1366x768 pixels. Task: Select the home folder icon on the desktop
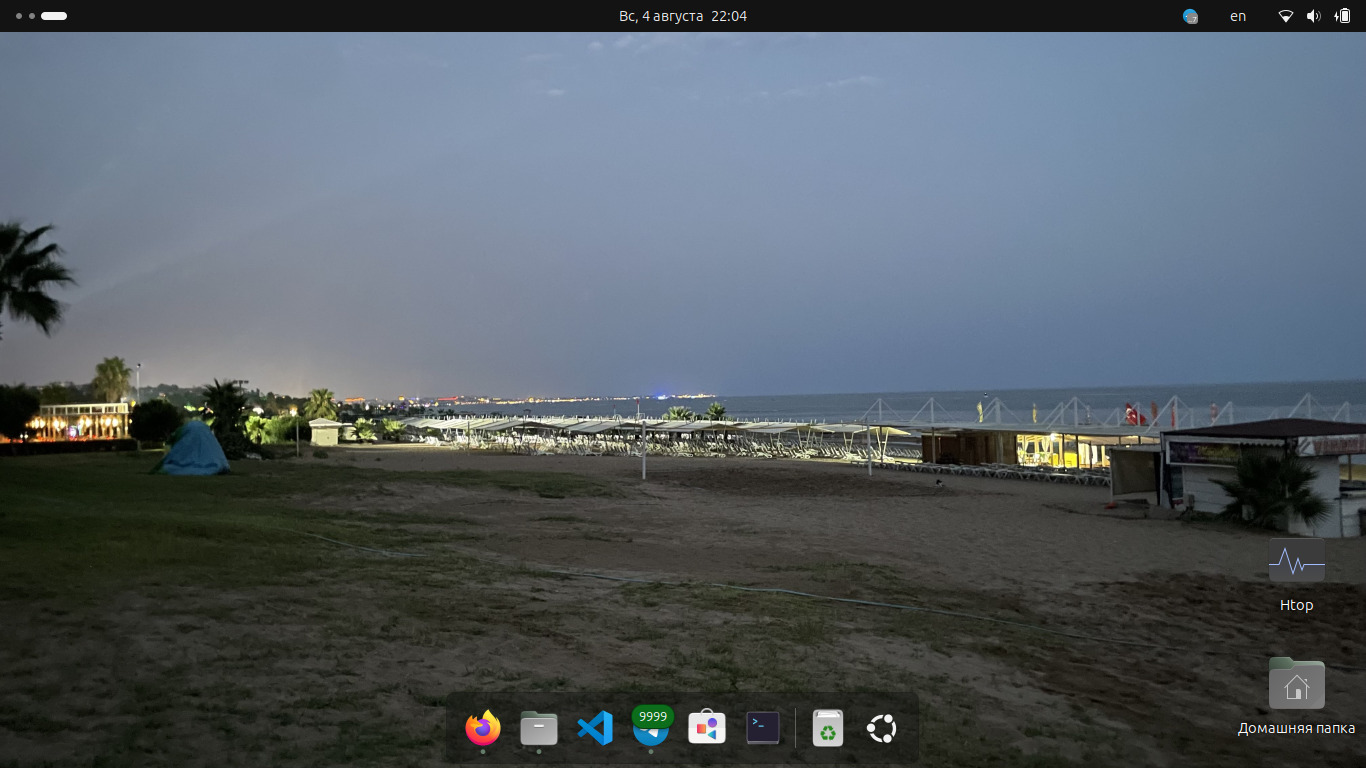point(1296,685)
